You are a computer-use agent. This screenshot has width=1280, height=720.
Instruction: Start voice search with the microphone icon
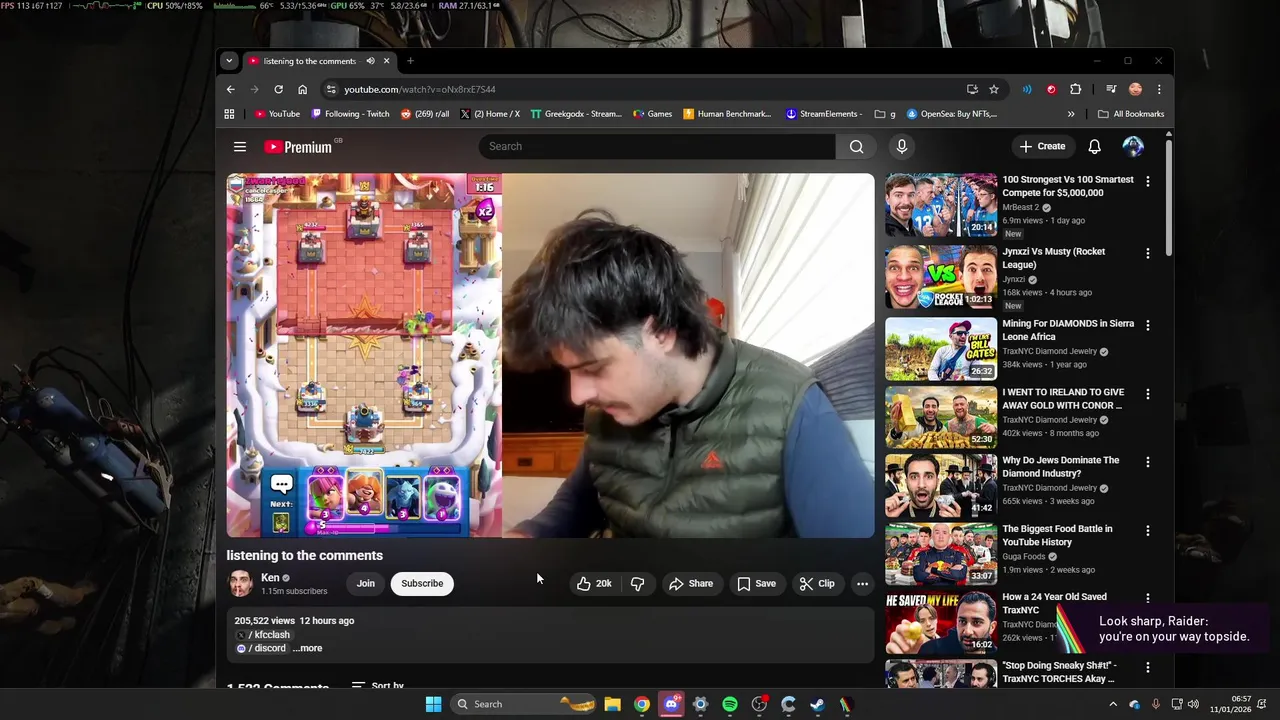pyautogui.click(x=902, y=147)
